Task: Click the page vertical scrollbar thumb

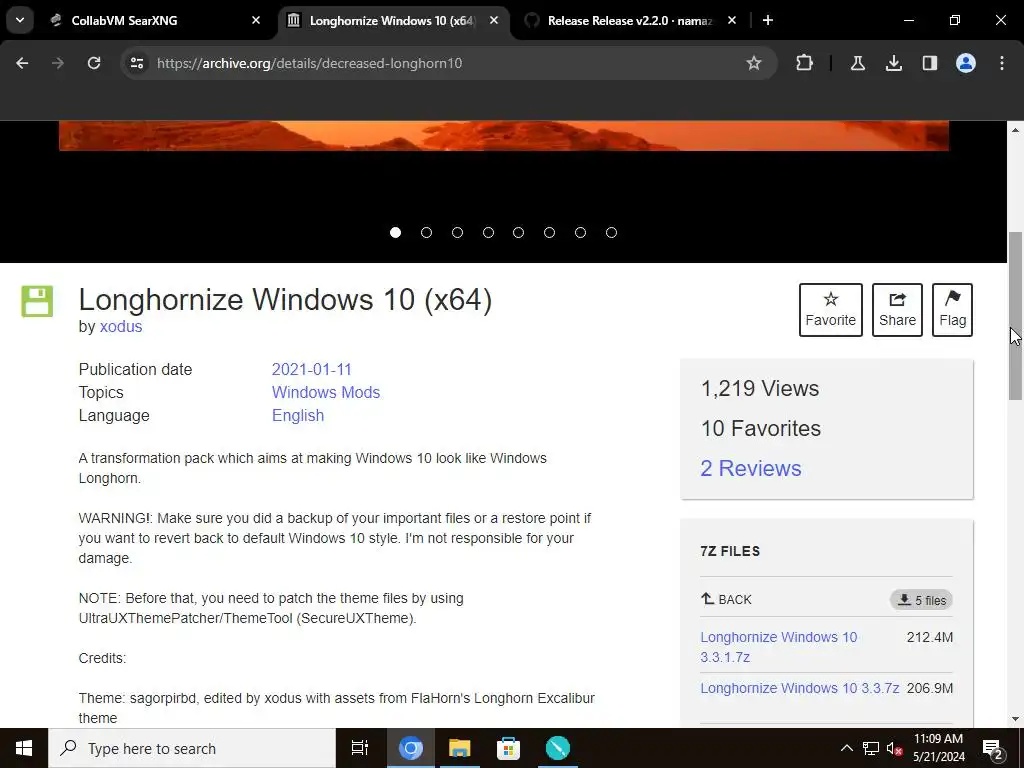Action: [1016, 316]
